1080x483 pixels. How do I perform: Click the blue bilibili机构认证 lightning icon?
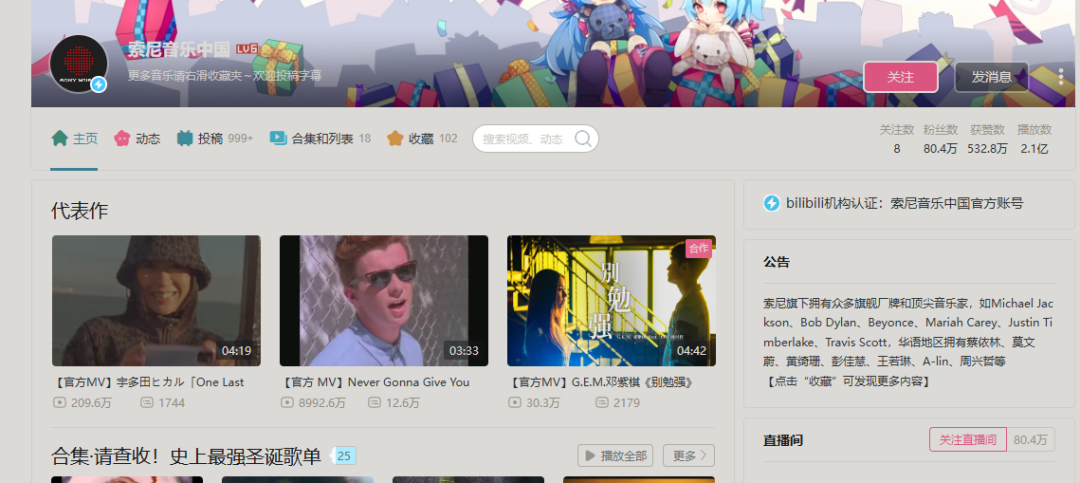coord(771,203)
